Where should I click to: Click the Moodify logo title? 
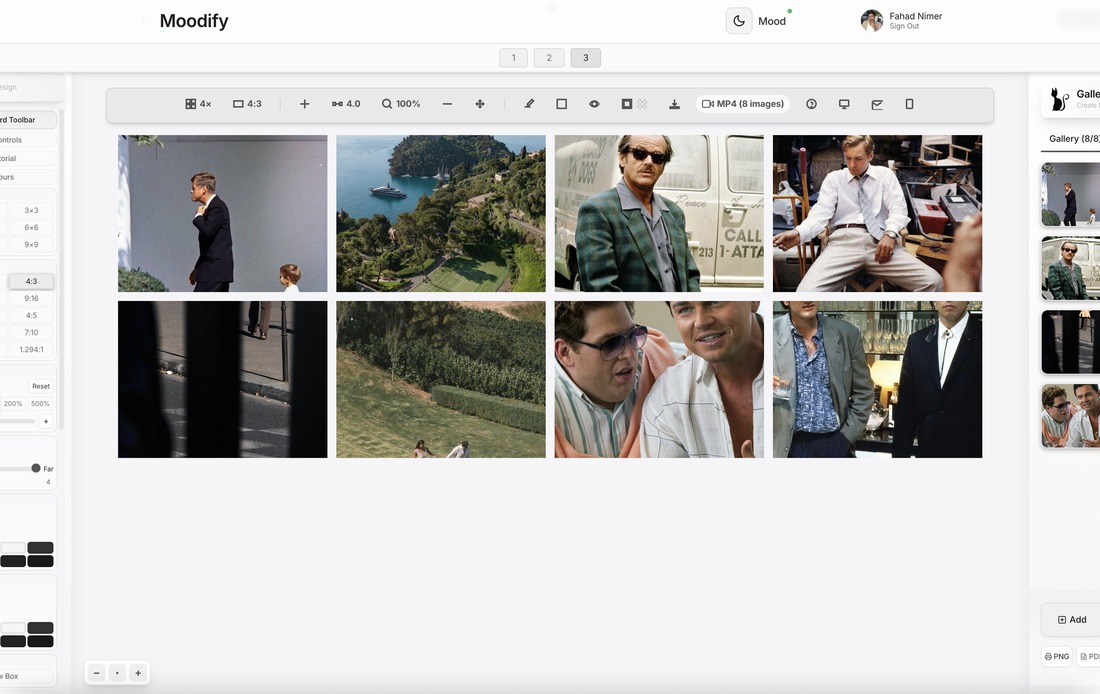click(194, 21)
